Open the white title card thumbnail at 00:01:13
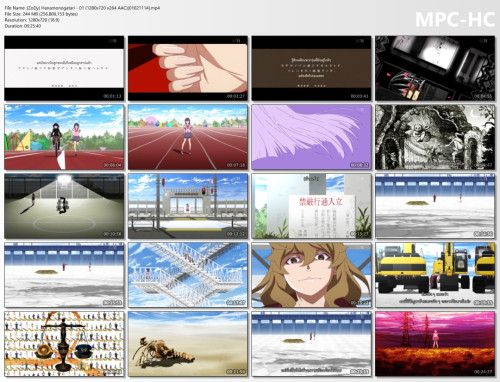This screenshot has height=382, width=500. pos(64,68)
